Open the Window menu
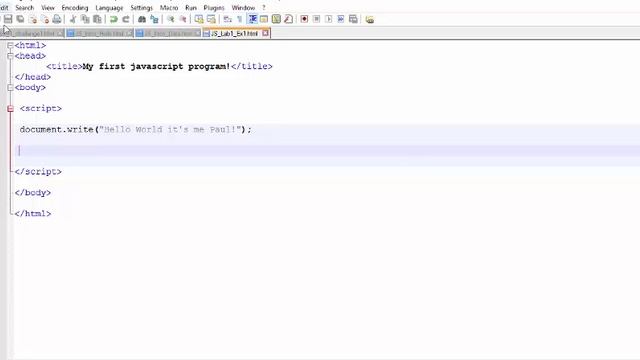This screenshot has width=640, height=360. [x=243, y=8]
